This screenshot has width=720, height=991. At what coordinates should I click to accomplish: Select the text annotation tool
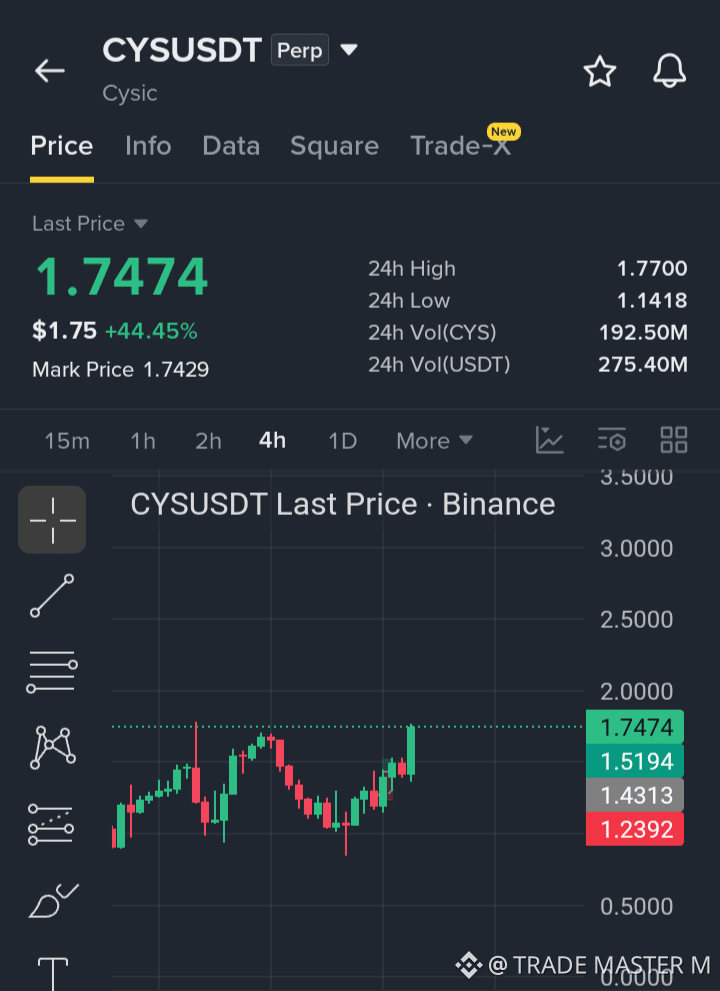[x=53, y=974]
